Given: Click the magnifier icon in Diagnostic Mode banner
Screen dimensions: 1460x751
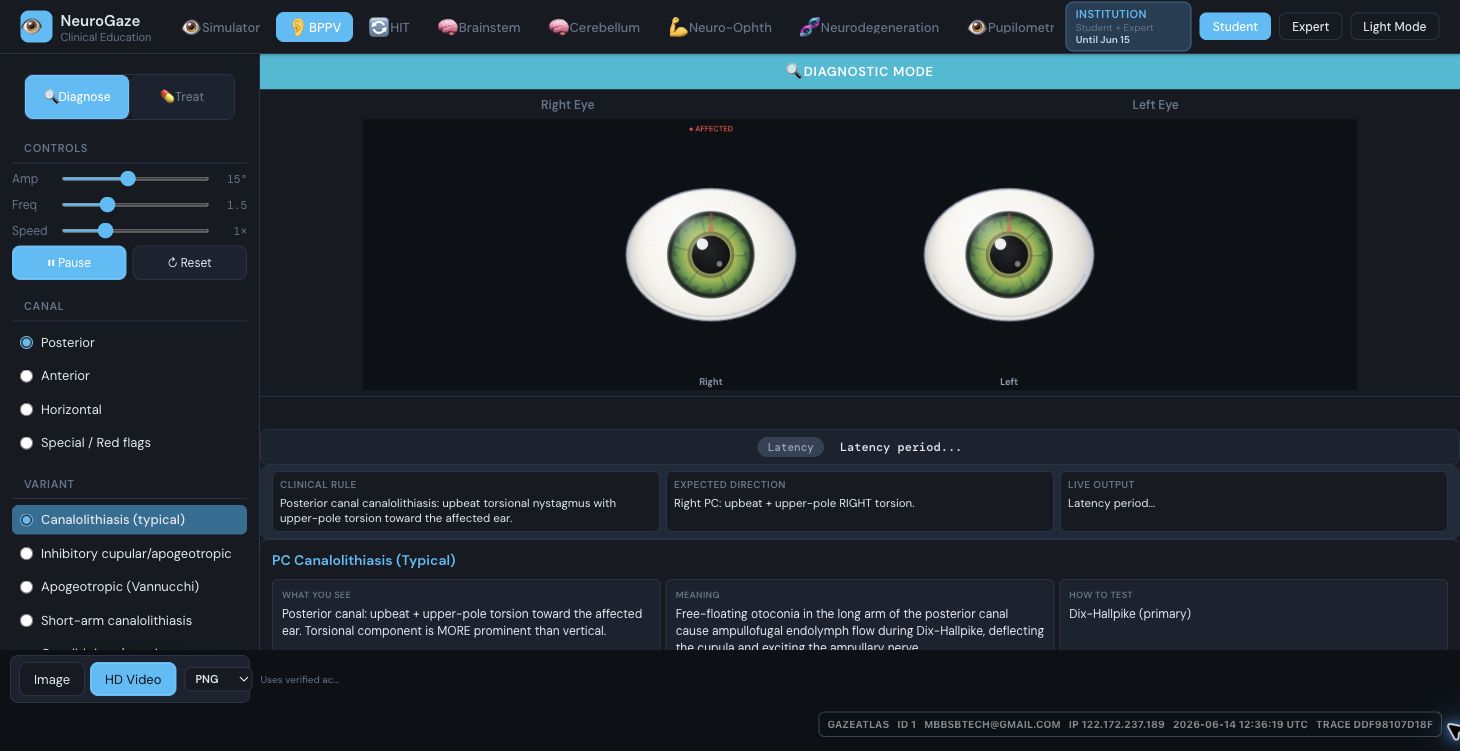Looking at the screenshot, I should point(794,71).
